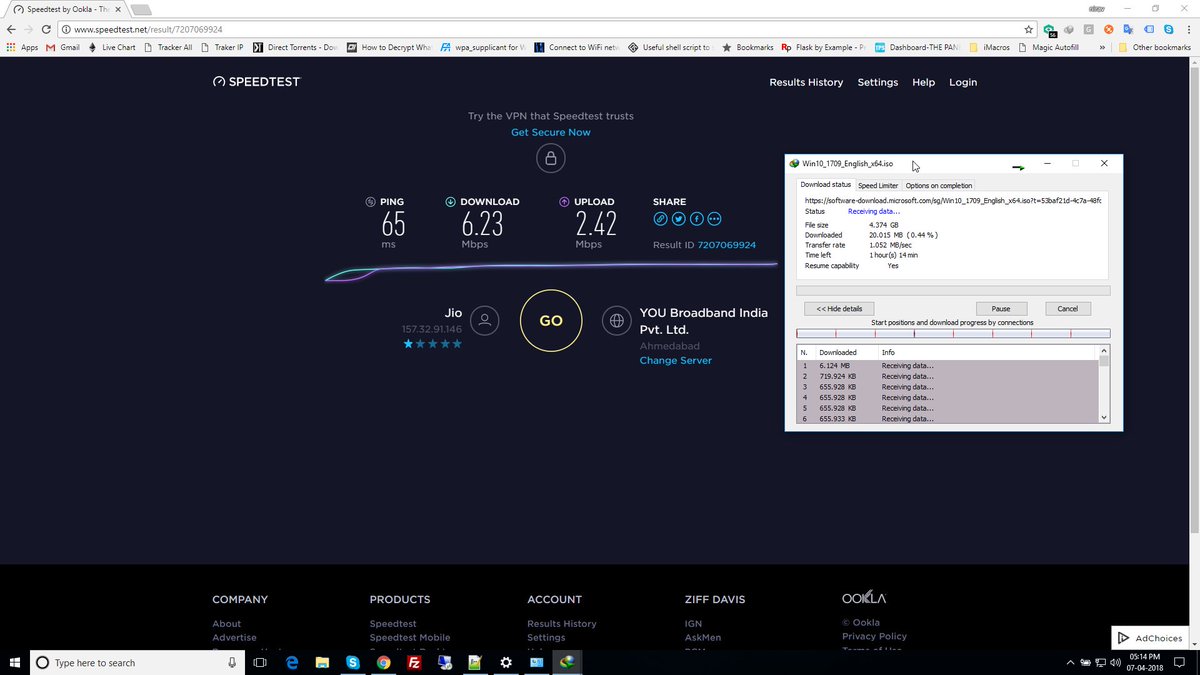Pause the download
This screenshot has width=1200, height=675.
point(1000,308)
